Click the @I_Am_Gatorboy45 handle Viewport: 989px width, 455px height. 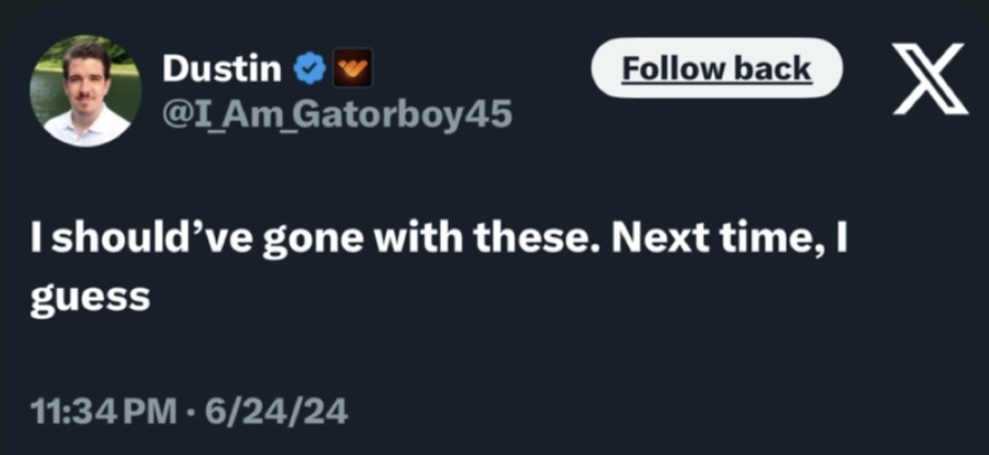336,115
